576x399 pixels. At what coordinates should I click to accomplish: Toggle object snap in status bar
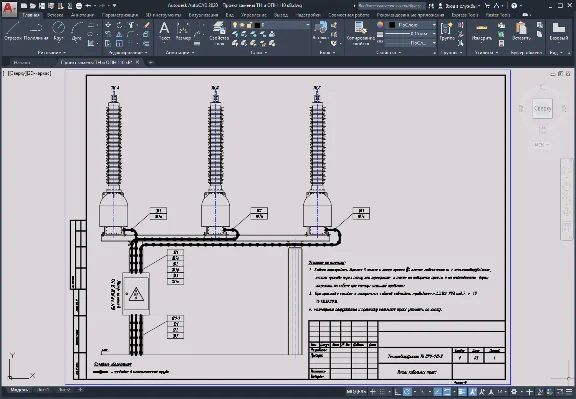pyautogui.click(x=447, y=392)
